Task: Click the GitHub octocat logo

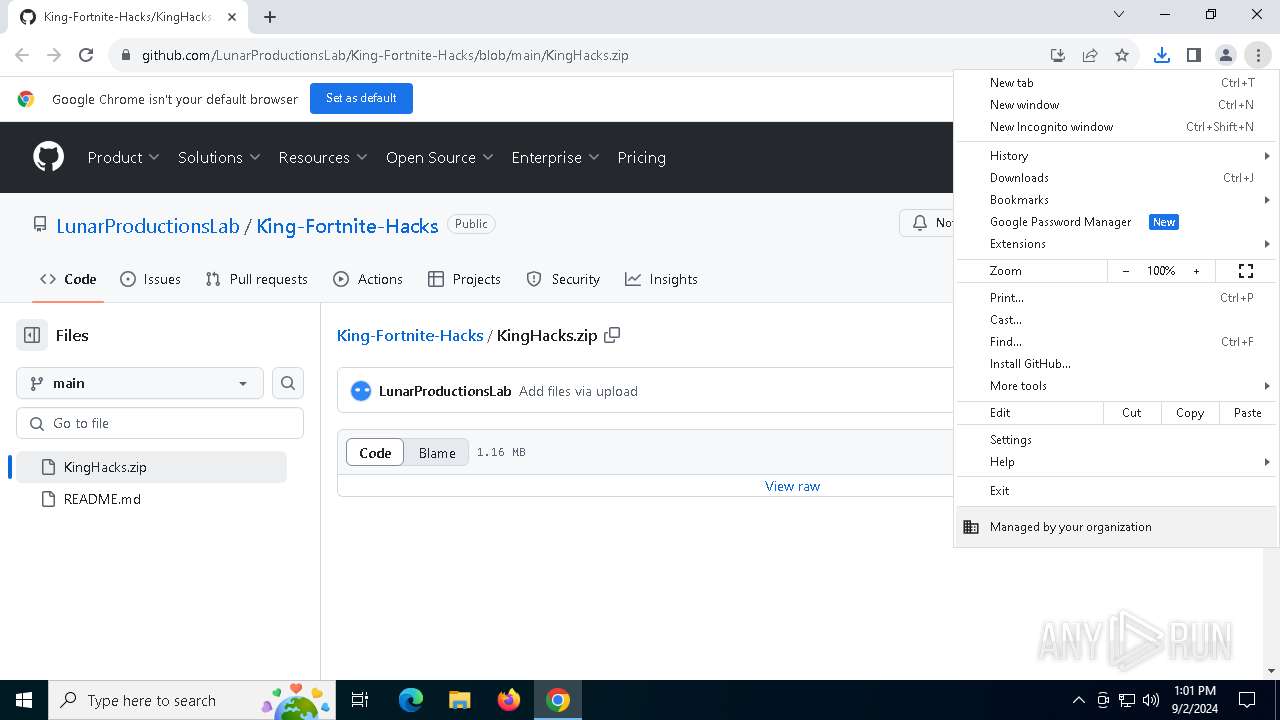Action: coord(48,157)
